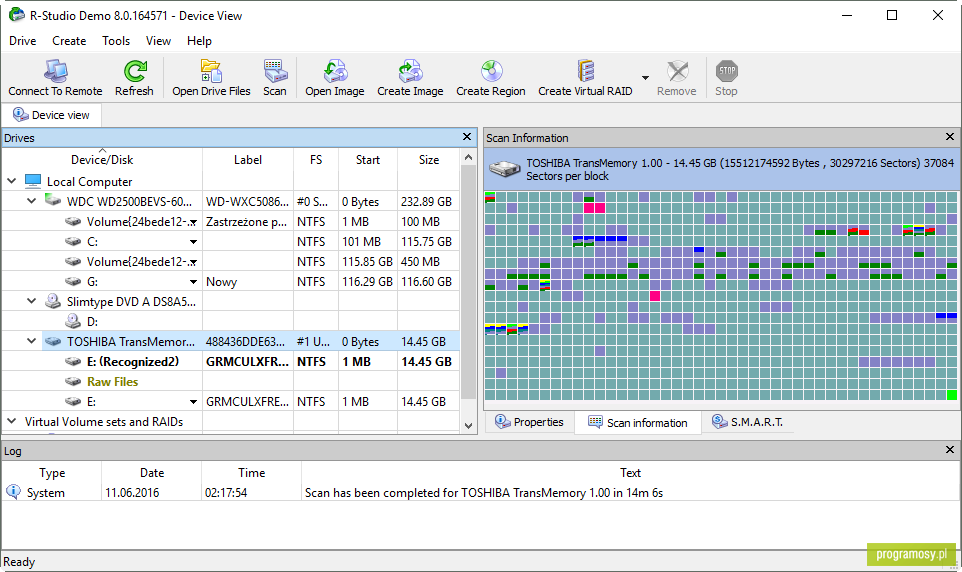Open the Create menu
Viewport: 962px width, 572px height.
[x=69, y=41]
